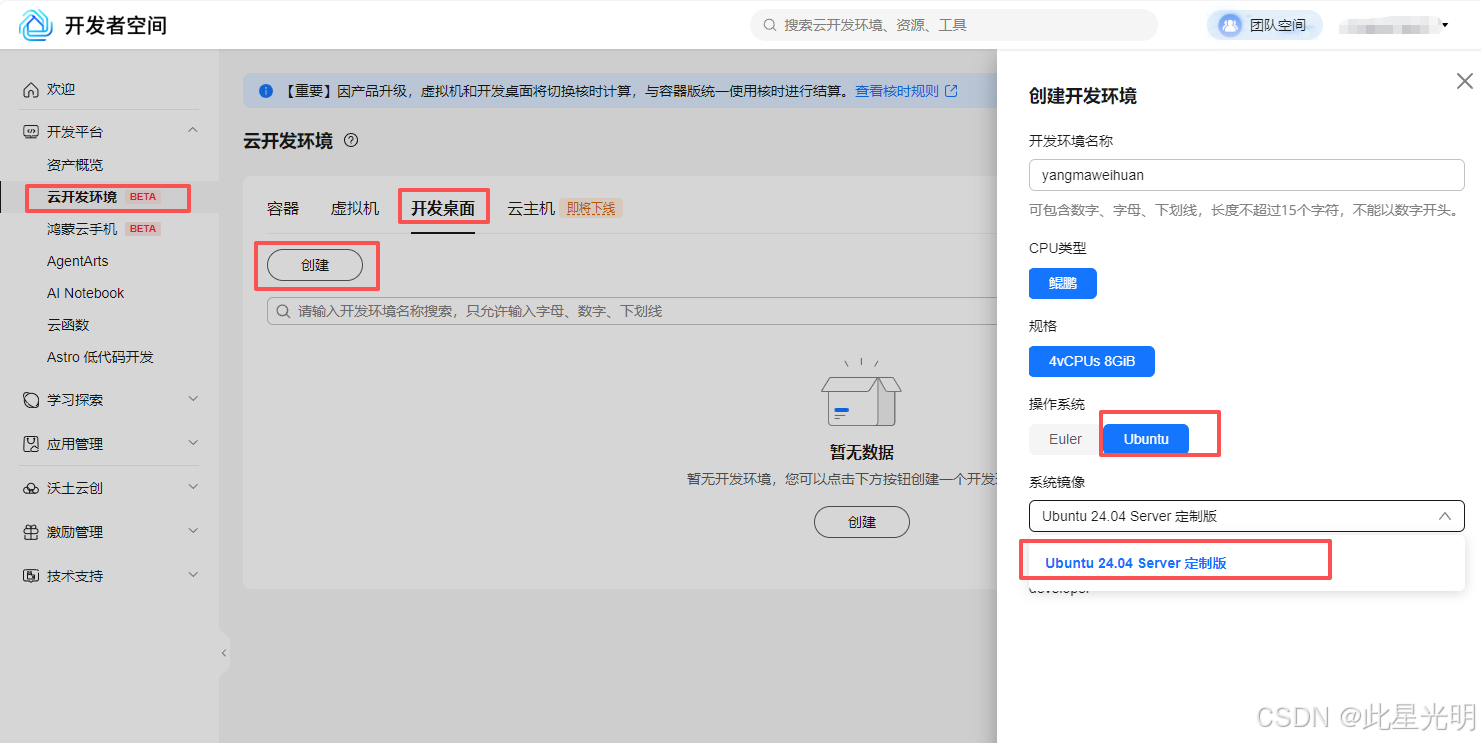Click the 创建 button above the search bar
Screen dimensions: 1481x743
316,265
